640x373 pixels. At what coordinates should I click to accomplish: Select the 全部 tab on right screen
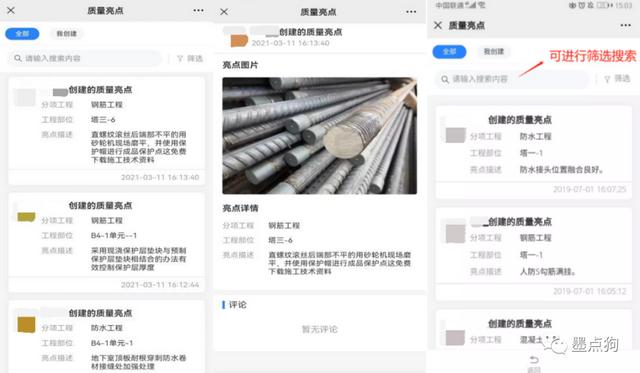tap(449, 51)
